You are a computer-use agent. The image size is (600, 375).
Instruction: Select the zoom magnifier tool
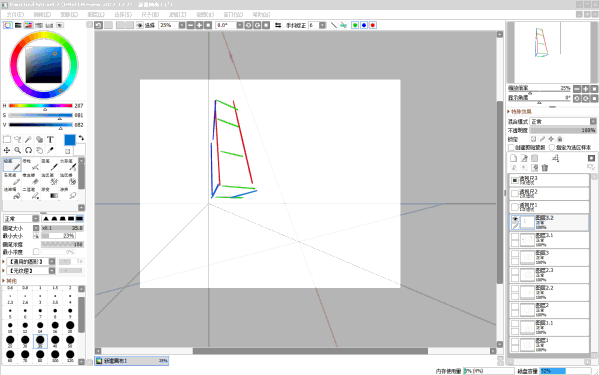click(x=18, y=150)
